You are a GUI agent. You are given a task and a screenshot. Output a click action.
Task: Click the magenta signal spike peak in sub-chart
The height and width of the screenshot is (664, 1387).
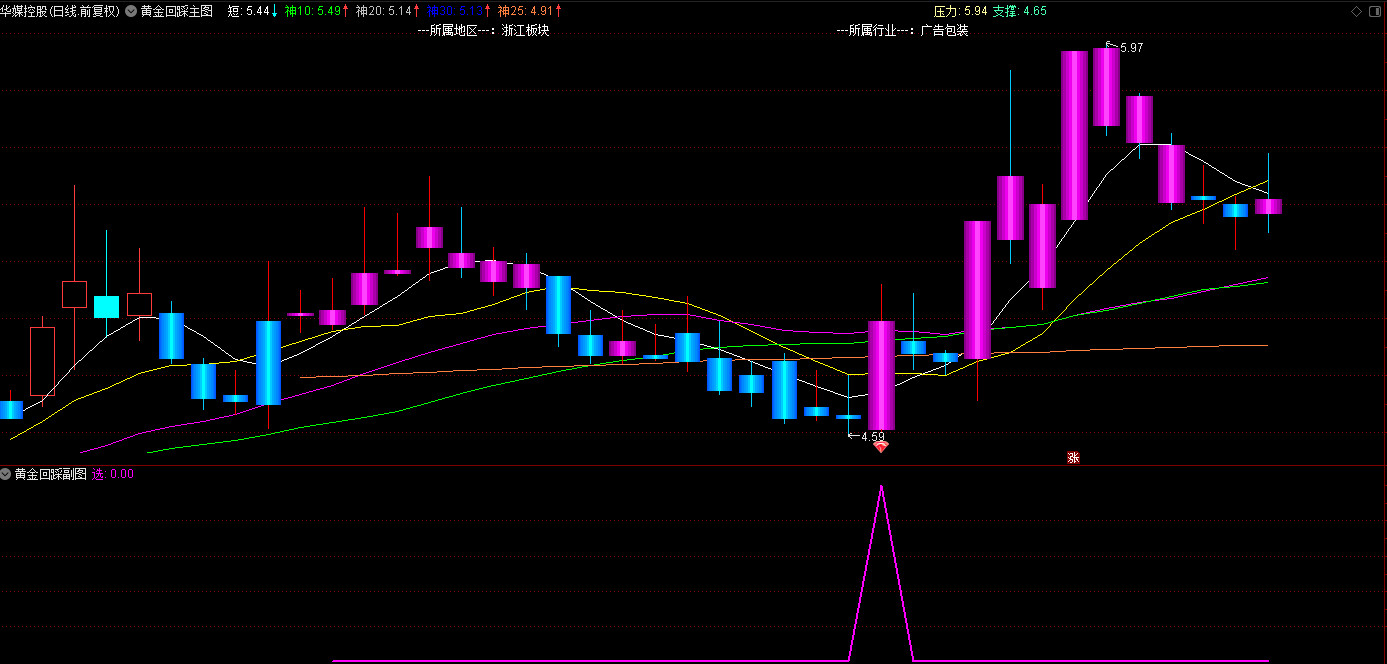coord(881,486)
